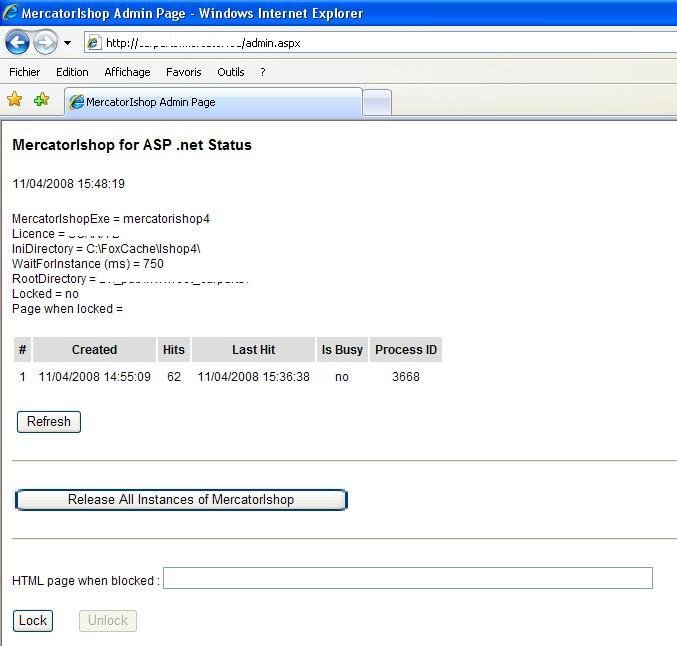Click the Created column header
Viewport: 677px width, 646px height.
(95, 349)
